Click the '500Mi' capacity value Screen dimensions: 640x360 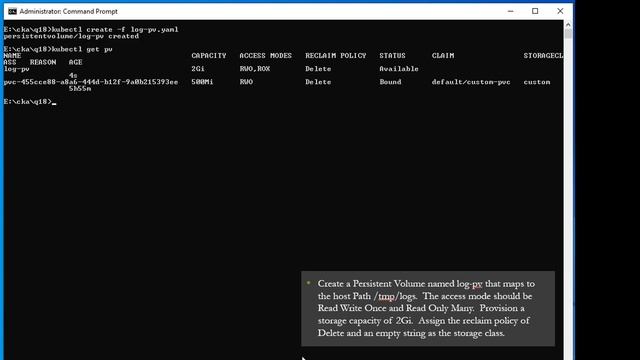tap(202, 82)
